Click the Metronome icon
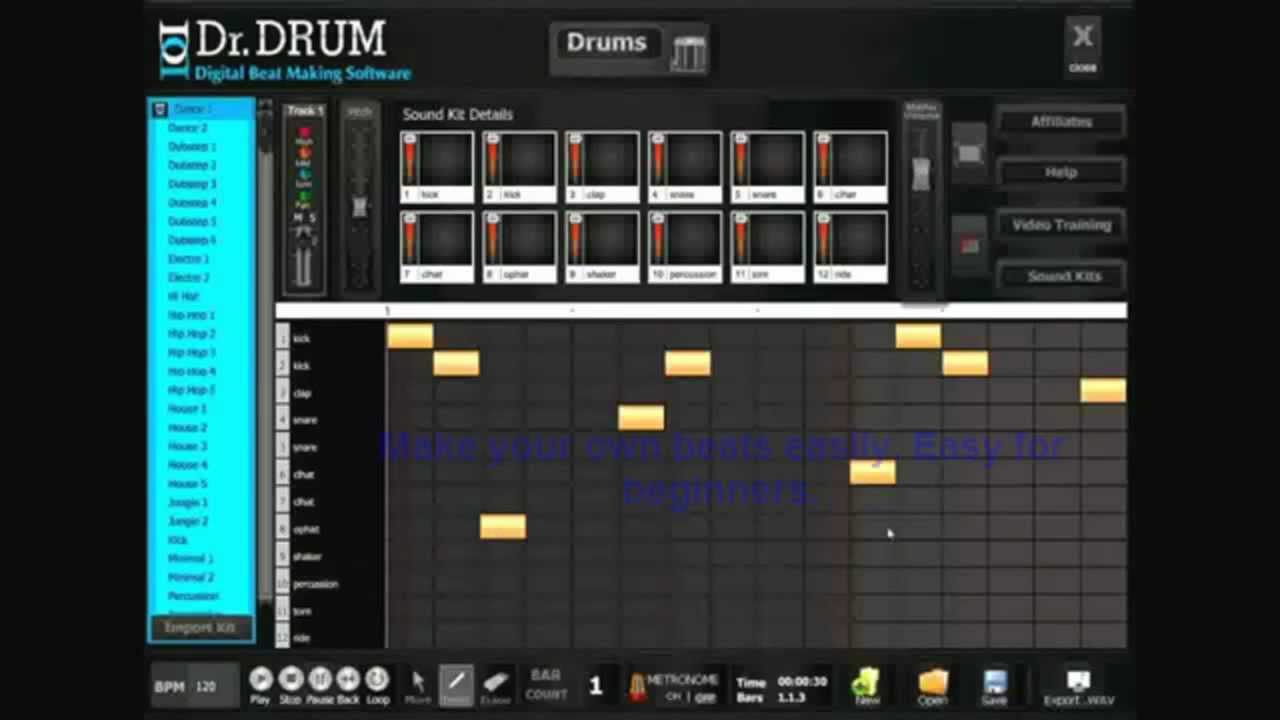The width and height of the screenshot is (1280, 720). coord(637,687)
